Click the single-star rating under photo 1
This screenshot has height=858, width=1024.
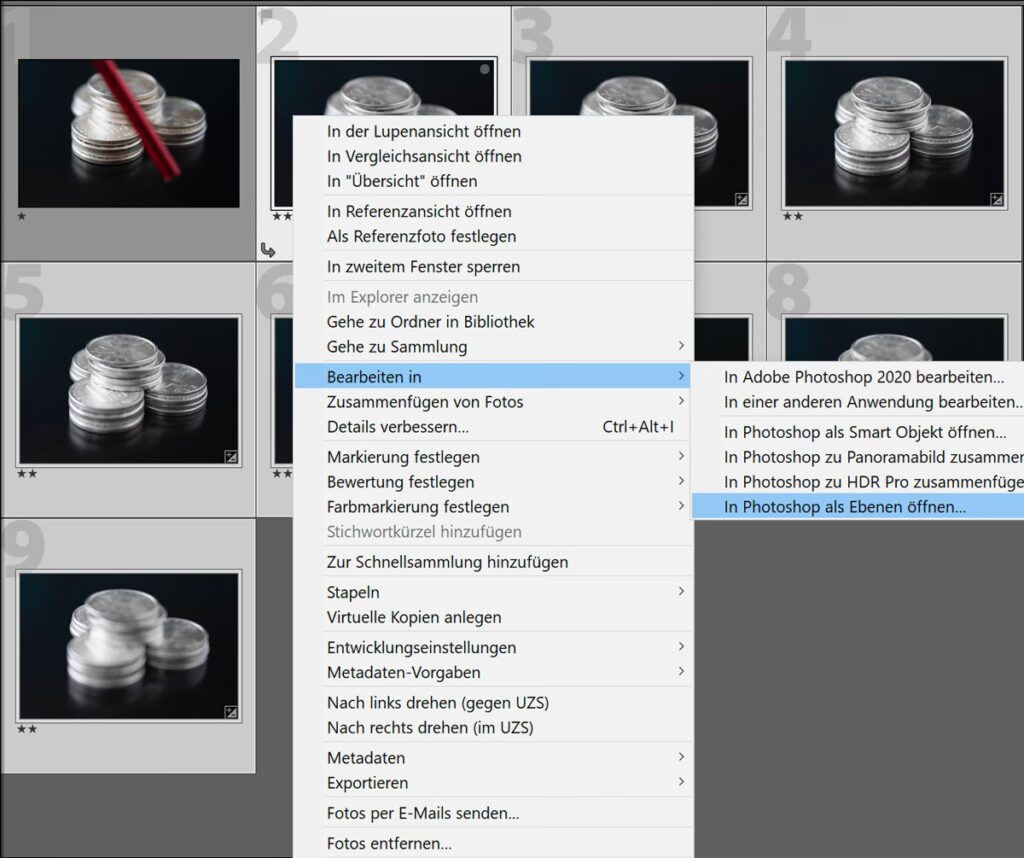click(22, 215)
